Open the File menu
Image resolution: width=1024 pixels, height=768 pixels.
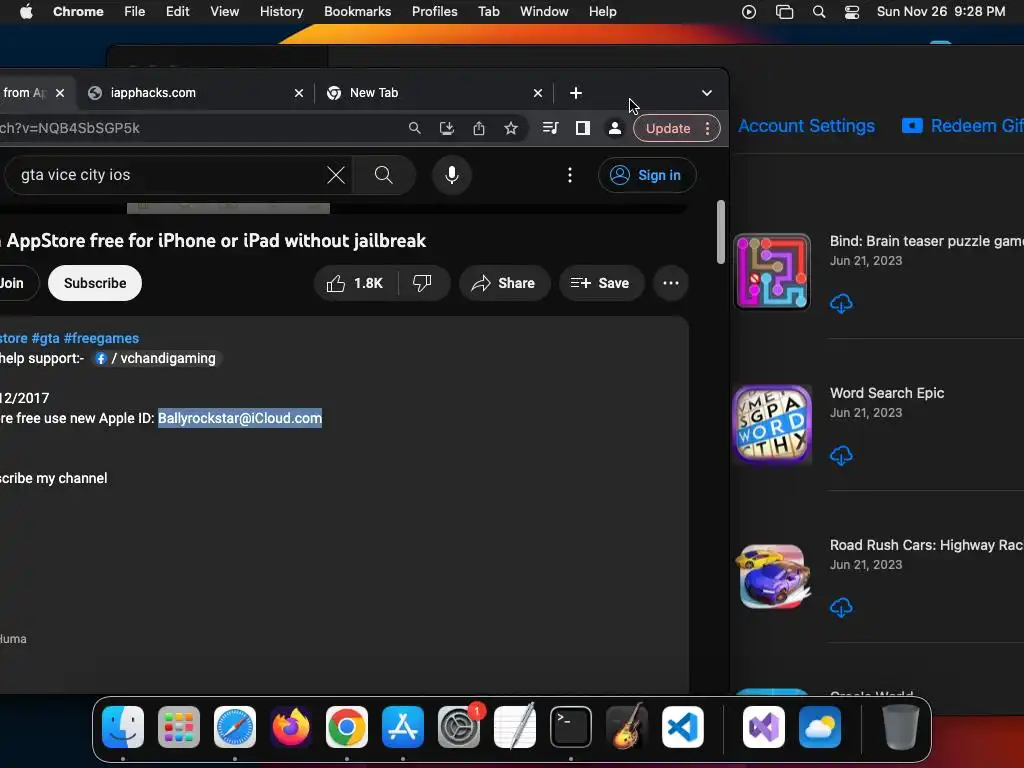point(135,12)
